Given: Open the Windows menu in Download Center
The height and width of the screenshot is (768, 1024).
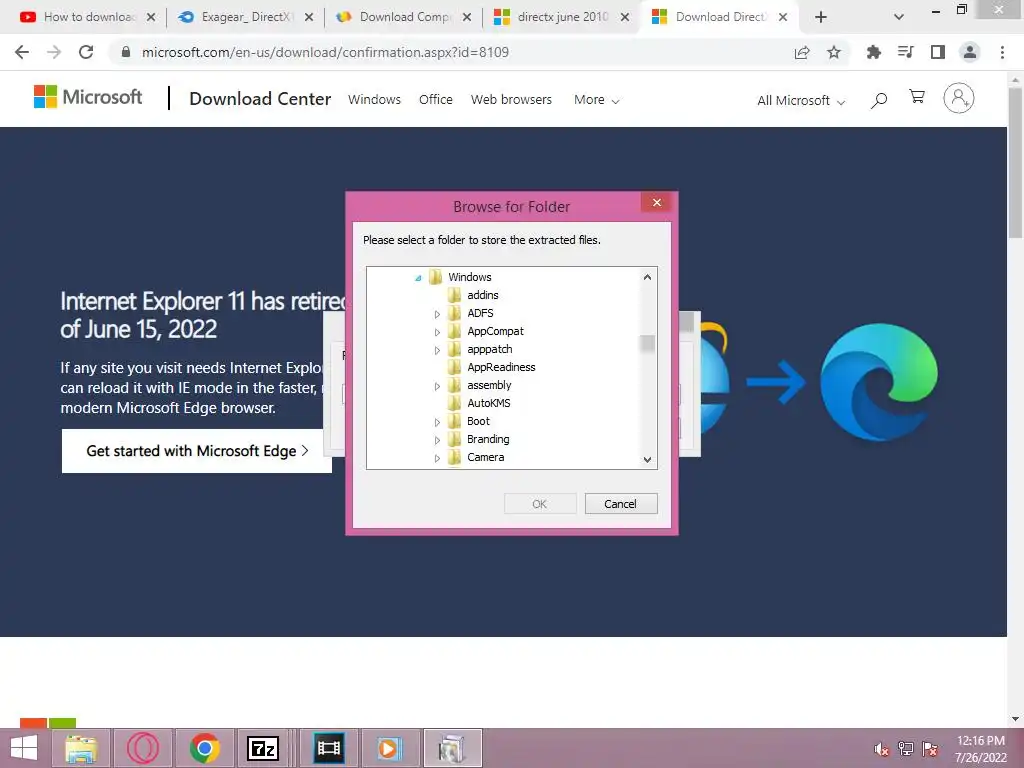Looking at the screenshot, I should (x=374, y=99).
